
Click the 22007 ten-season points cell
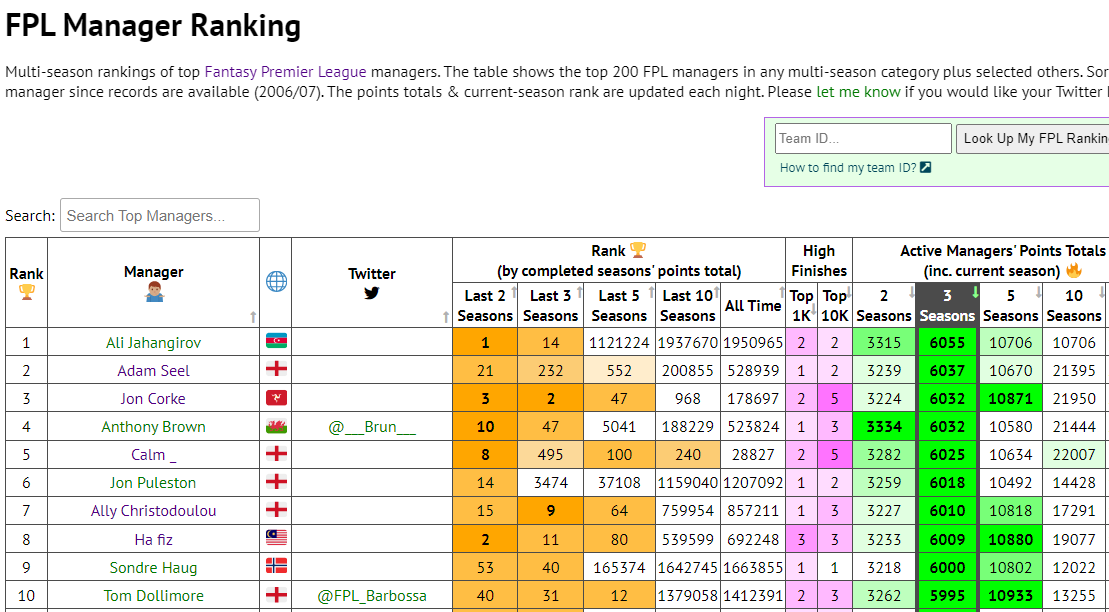click(1074, 455)
